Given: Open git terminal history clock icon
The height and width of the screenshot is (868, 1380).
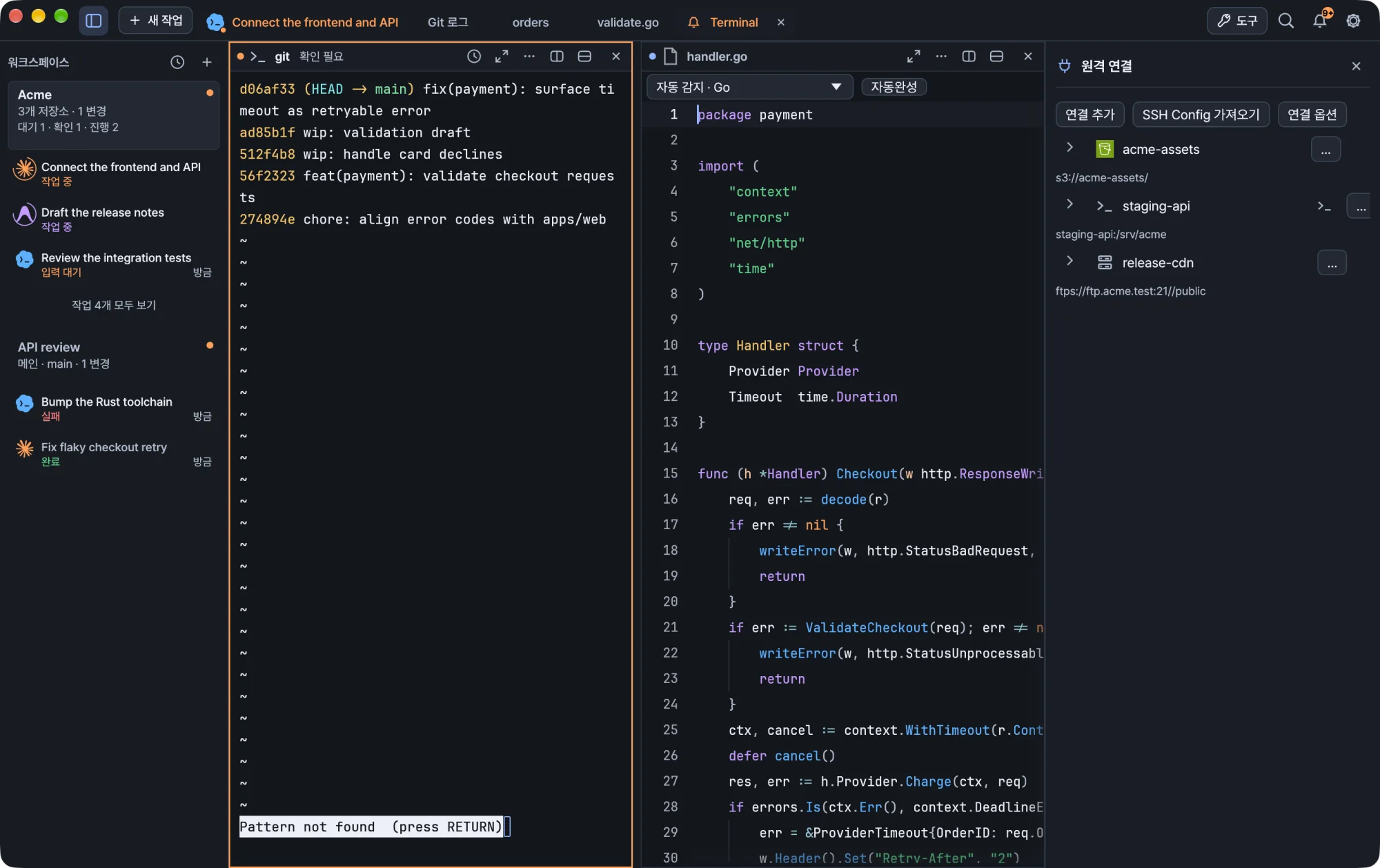Looking at the screenshot, I should point(474,57).
